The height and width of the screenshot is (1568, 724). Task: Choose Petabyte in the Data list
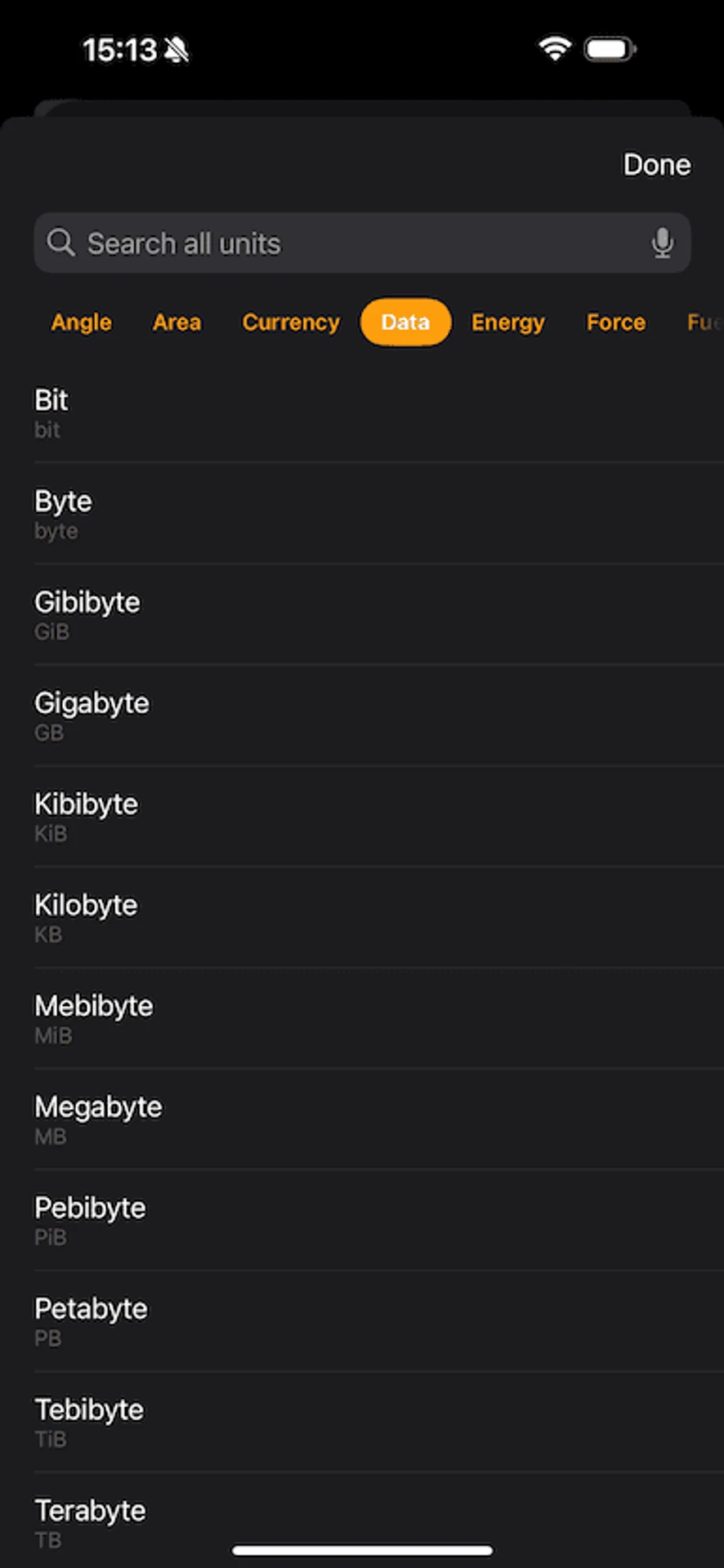(x=379, y=1321)
